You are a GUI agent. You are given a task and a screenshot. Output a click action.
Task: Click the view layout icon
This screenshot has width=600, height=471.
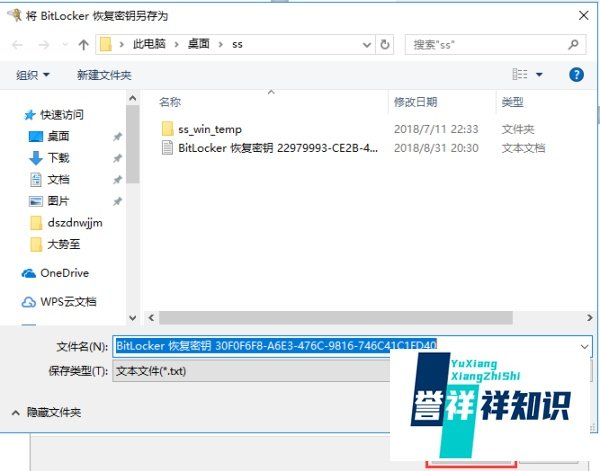(520, 74)
